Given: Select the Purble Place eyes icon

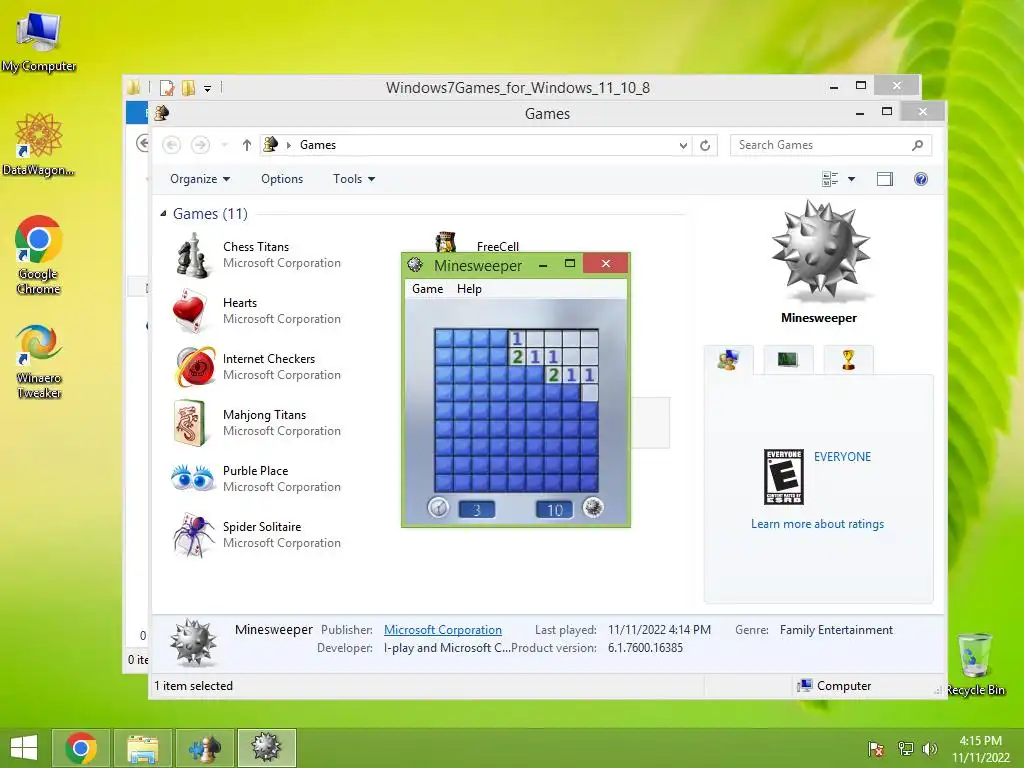Looking at the screenshot, I should point(193,478).
